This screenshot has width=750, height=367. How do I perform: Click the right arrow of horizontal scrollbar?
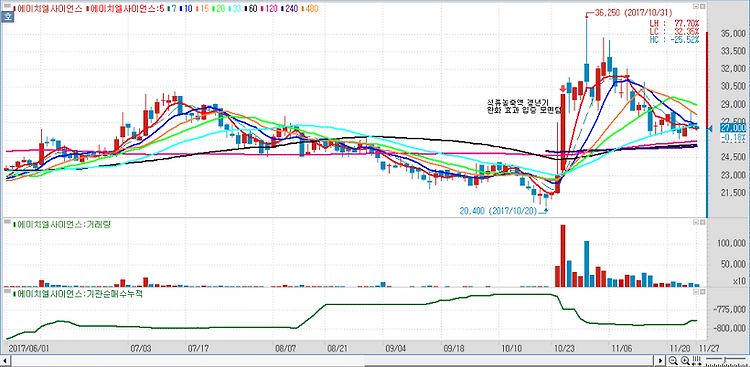660,360
